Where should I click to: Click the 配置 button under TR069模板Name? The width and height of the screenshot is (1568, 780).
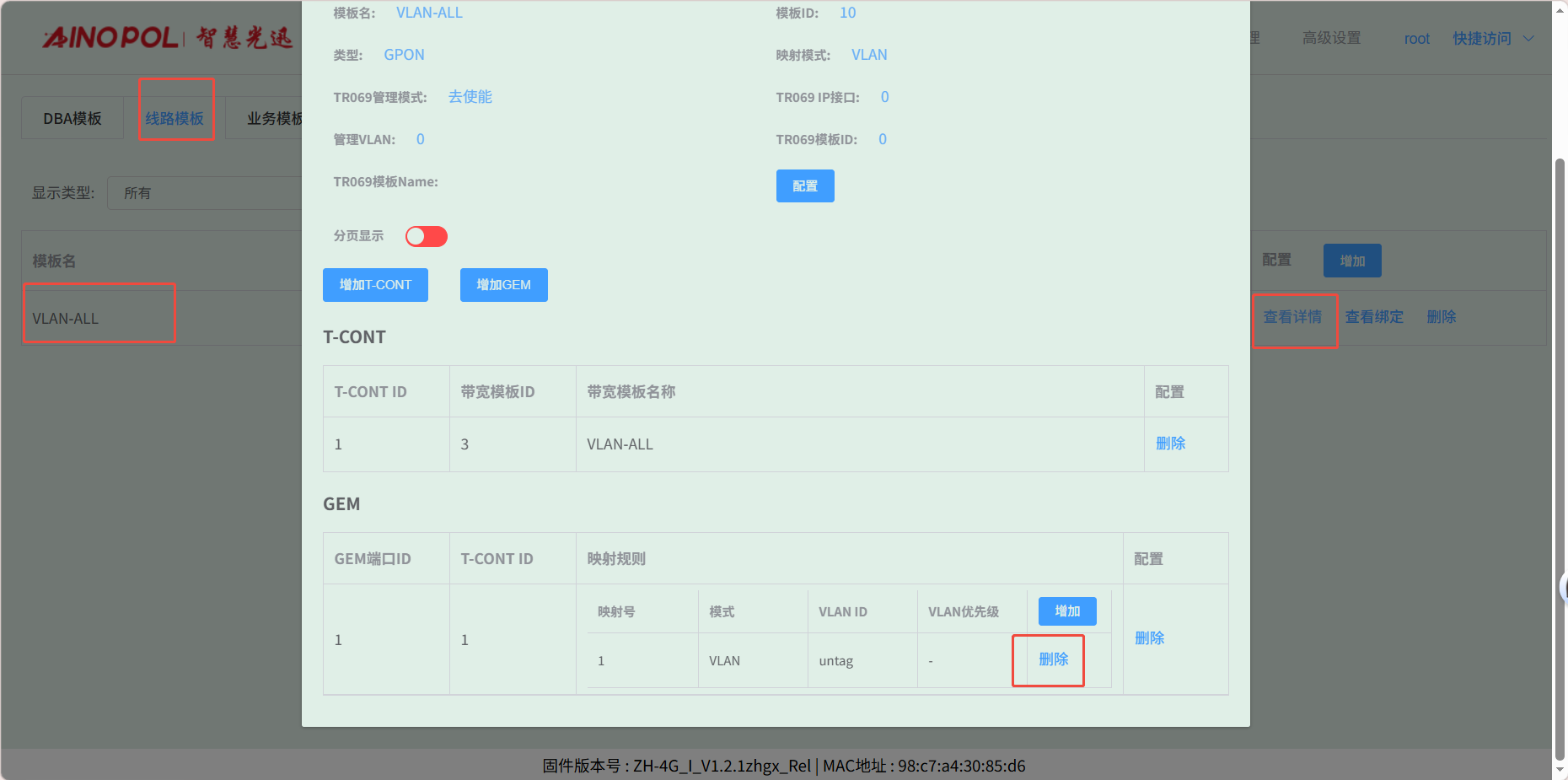[x=804, y=186]
